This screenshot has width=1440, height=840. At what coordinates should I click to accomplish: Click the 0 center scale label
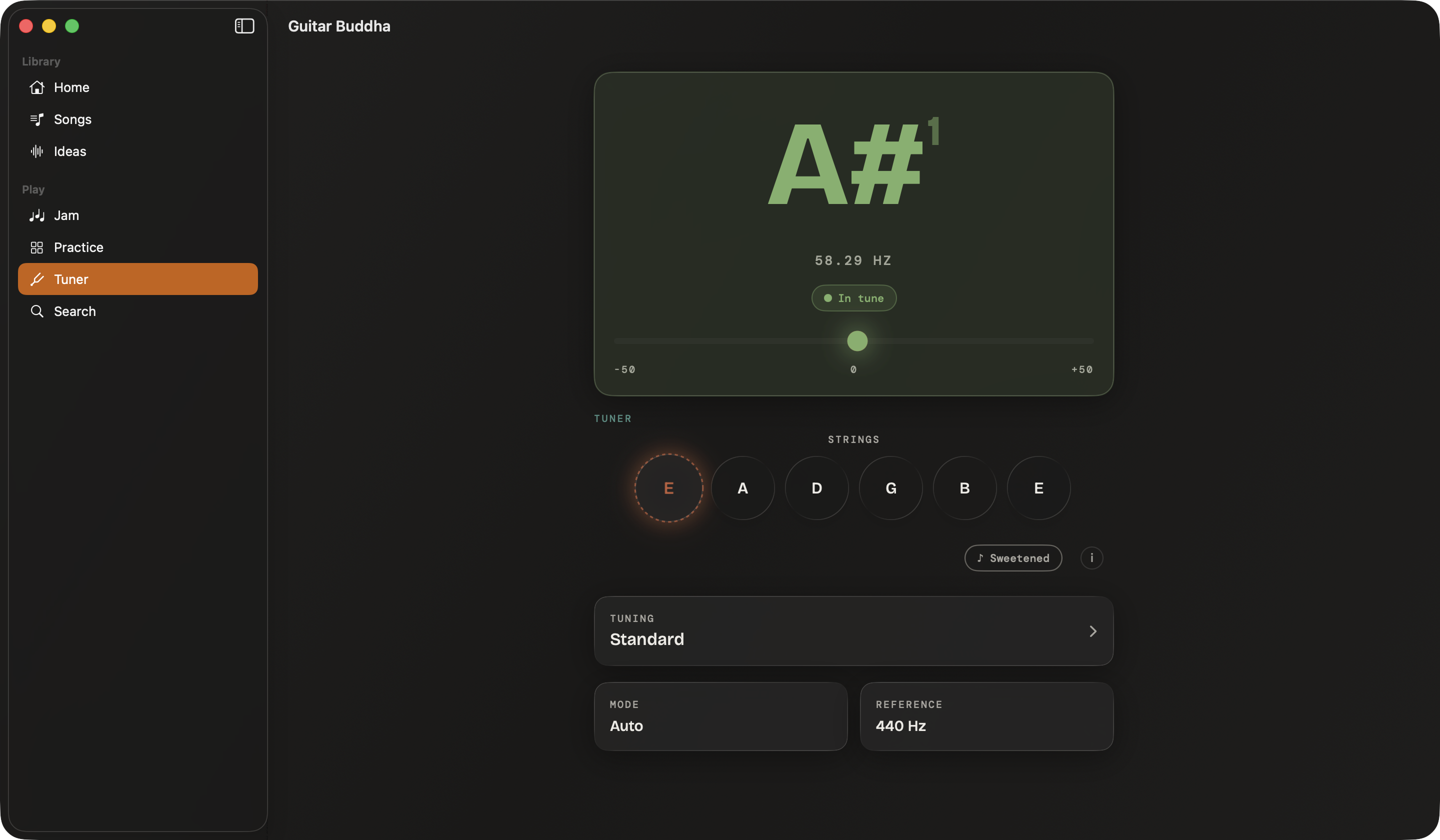pyautogui.click(x=853, y=369)
